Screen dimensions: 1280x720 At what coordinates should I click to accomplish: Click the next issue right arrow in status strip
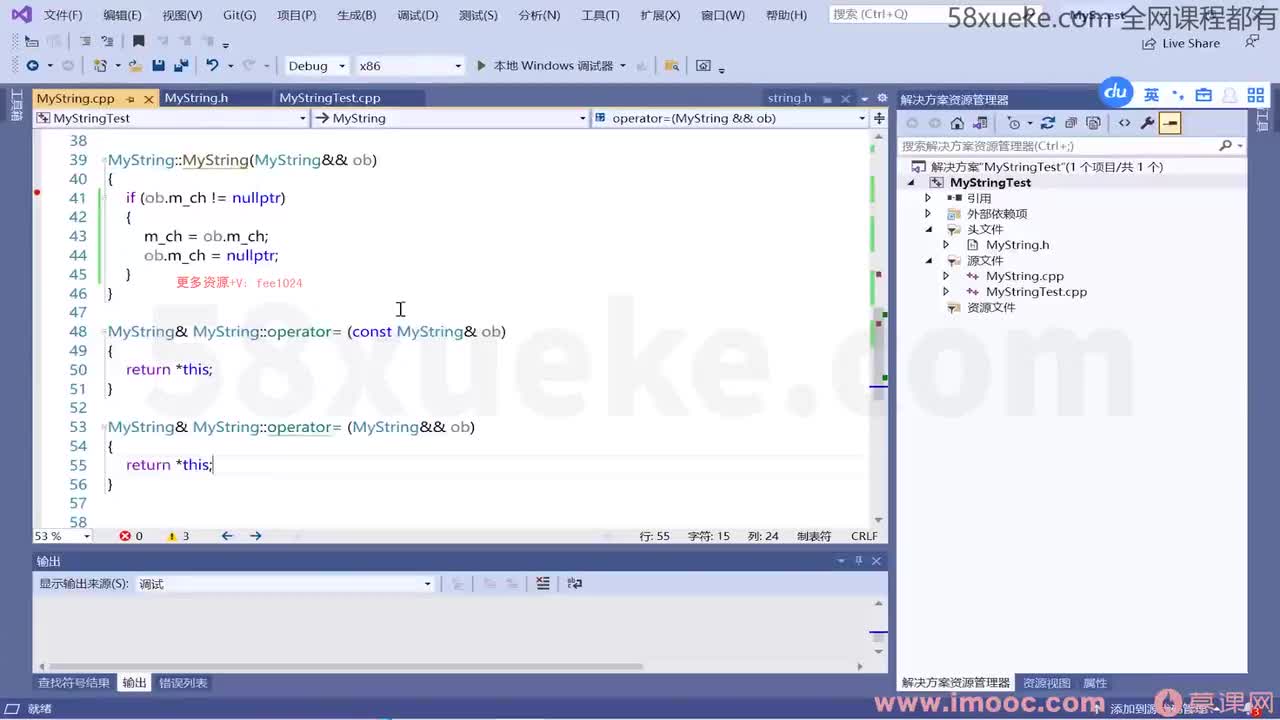[256, 536]
